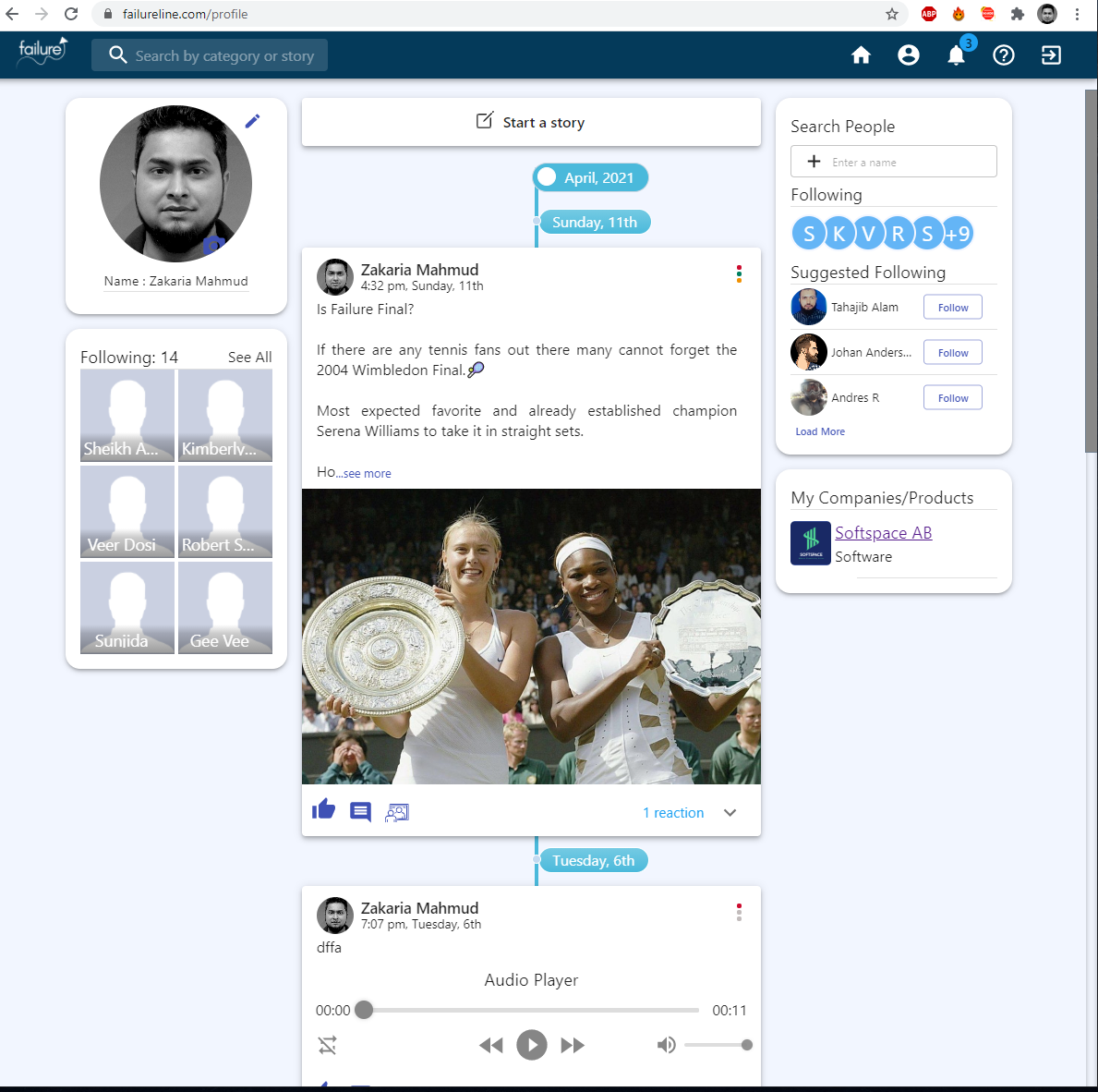The image size is (1098, 1092).
Task: Open options menu on the Tuesday 6th post
Action: click(x=739, y=912)
